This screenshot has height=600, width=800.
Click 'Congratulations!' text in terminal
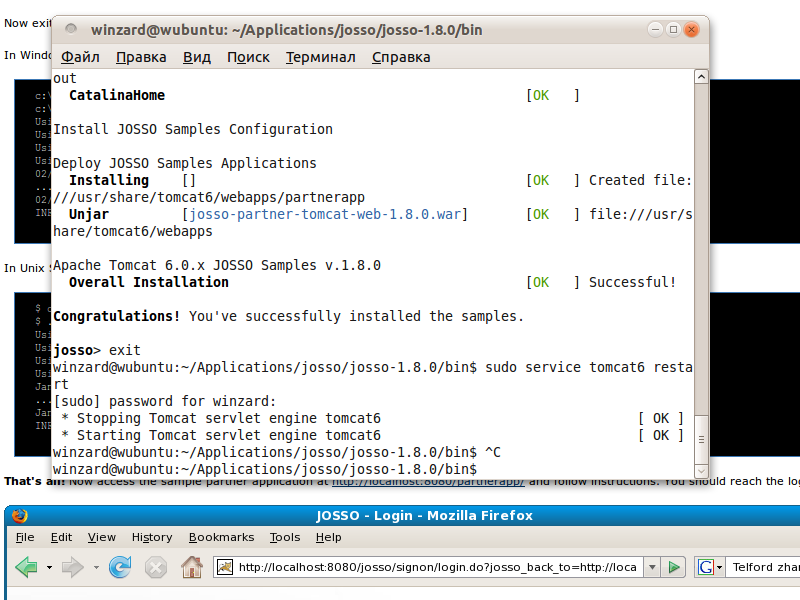(x=116, y=316)
